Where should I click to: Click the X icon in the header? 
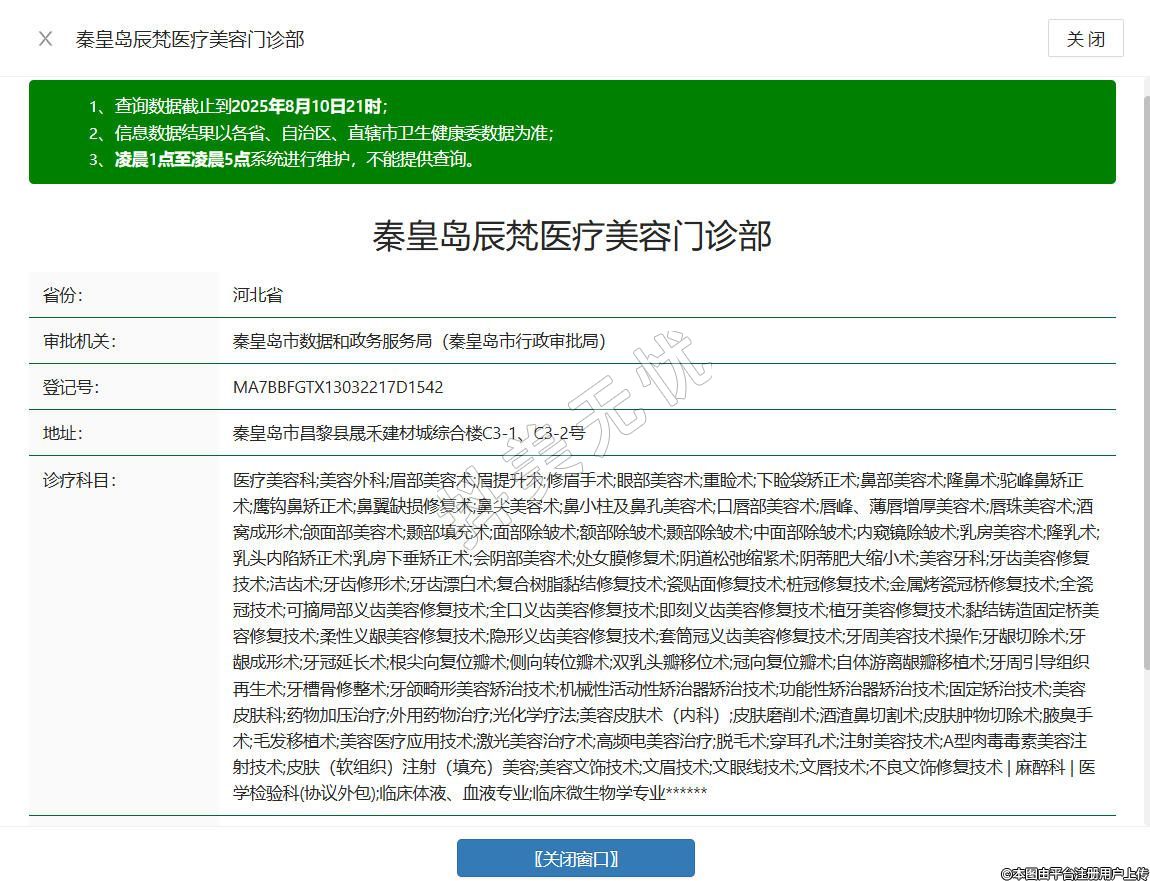point(45,39)
